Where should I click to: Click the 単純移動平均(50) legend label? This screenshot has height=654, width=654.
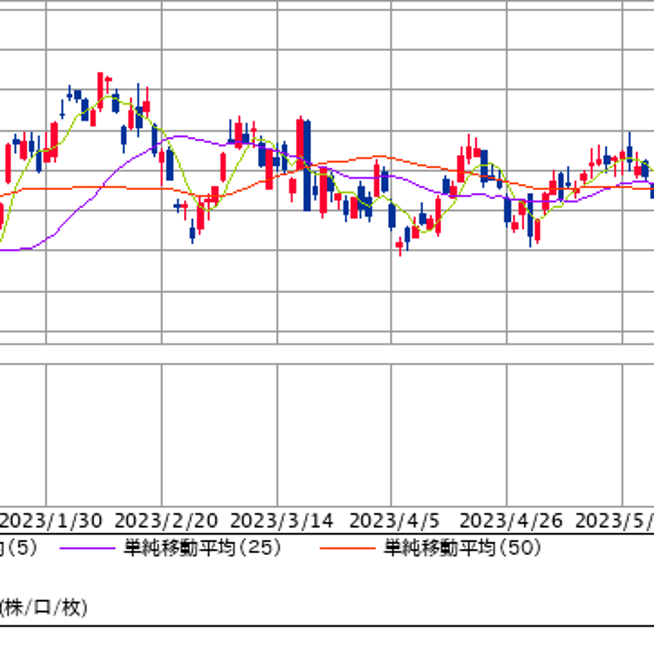click(462, 548)
